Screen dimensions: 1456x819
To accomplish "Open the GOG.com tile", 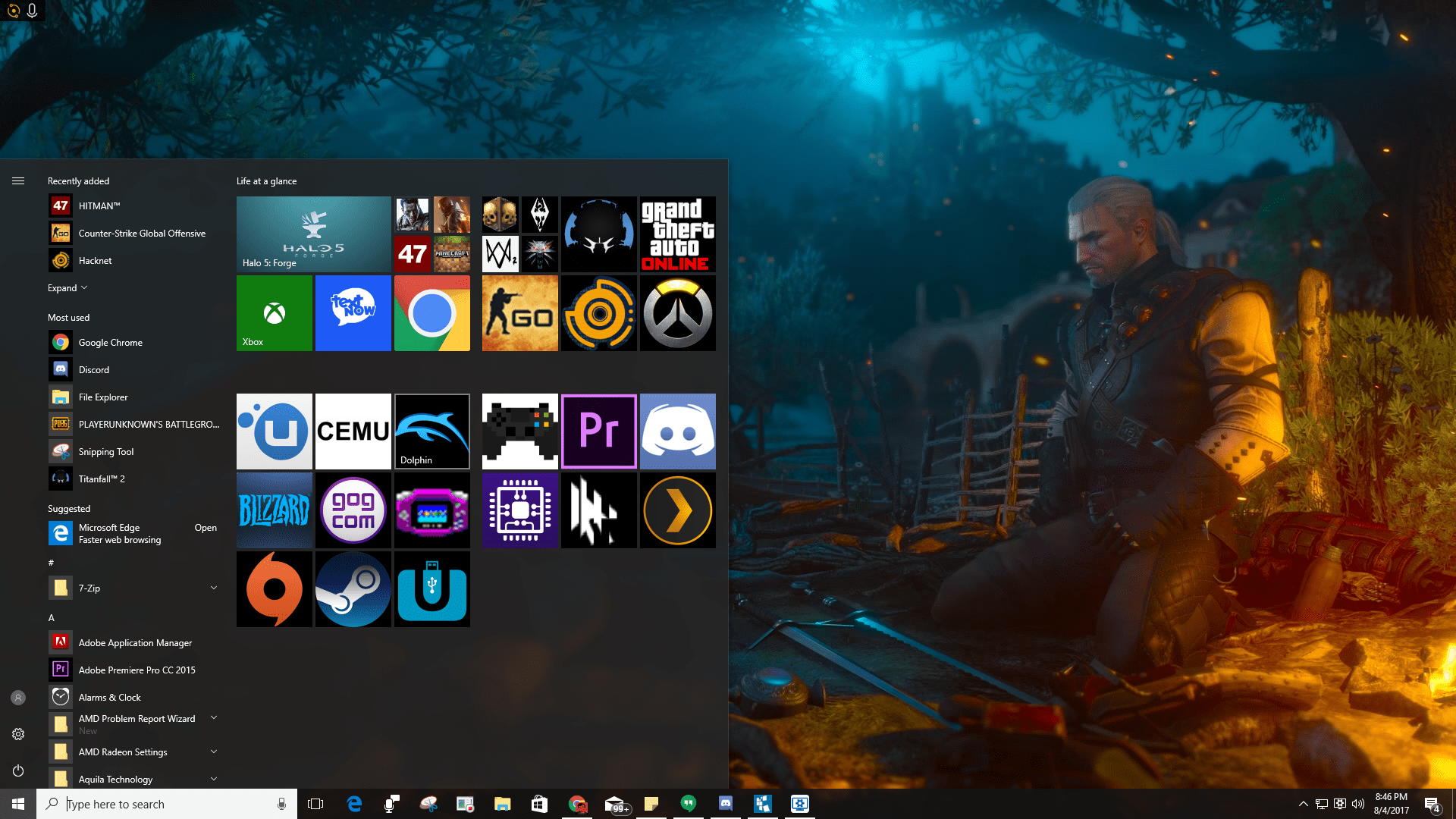I will point(353,510).
